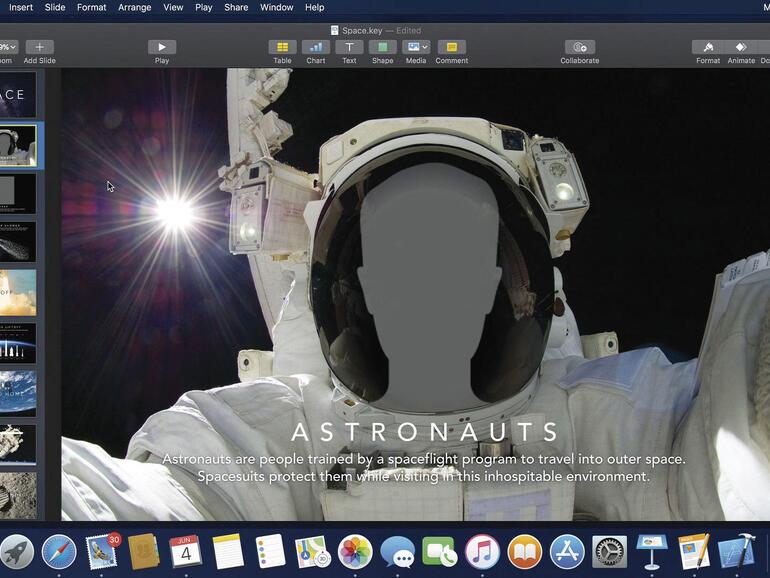Insert a table from the toolbar
Screen dimensions: 770x578
pyautogui.click(x=283, y=47)
